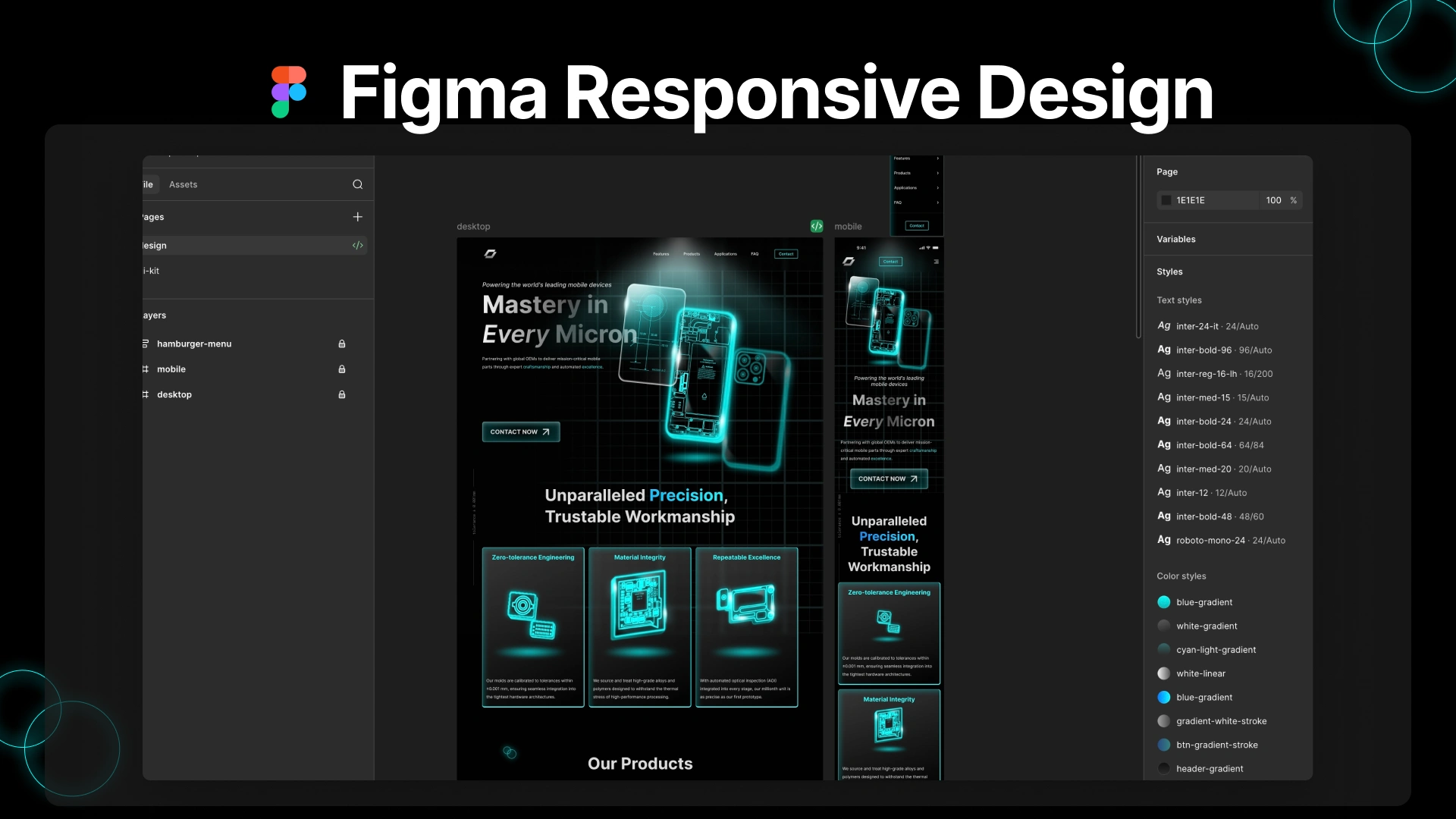The height and width of the screenshot is (819, 1456).
Task: Click the mobile frame layer icon
Action: click(x=146, y=369)
